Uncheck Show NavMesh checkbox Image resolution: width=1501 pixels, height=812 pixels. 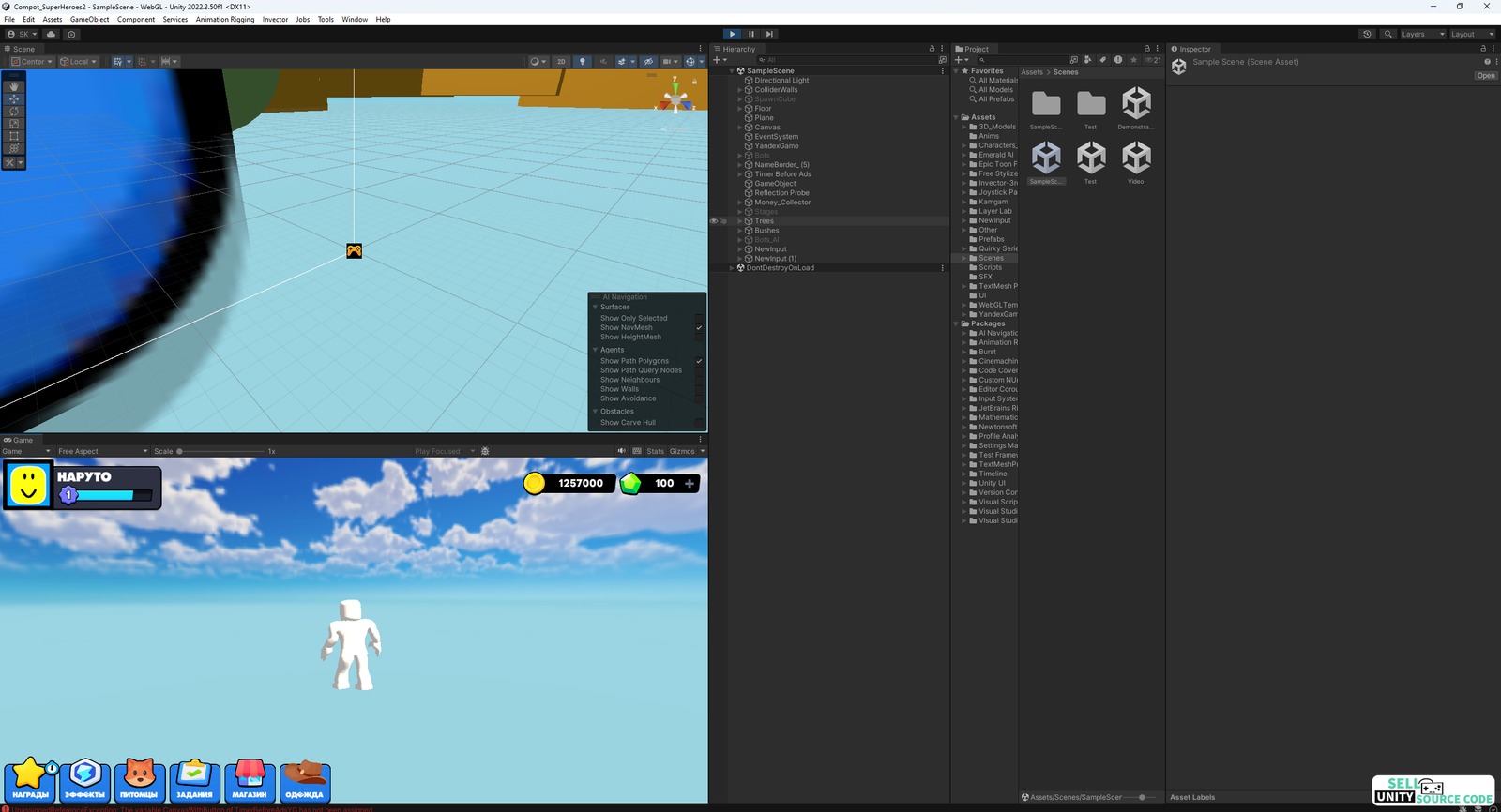tap(699, 328)
